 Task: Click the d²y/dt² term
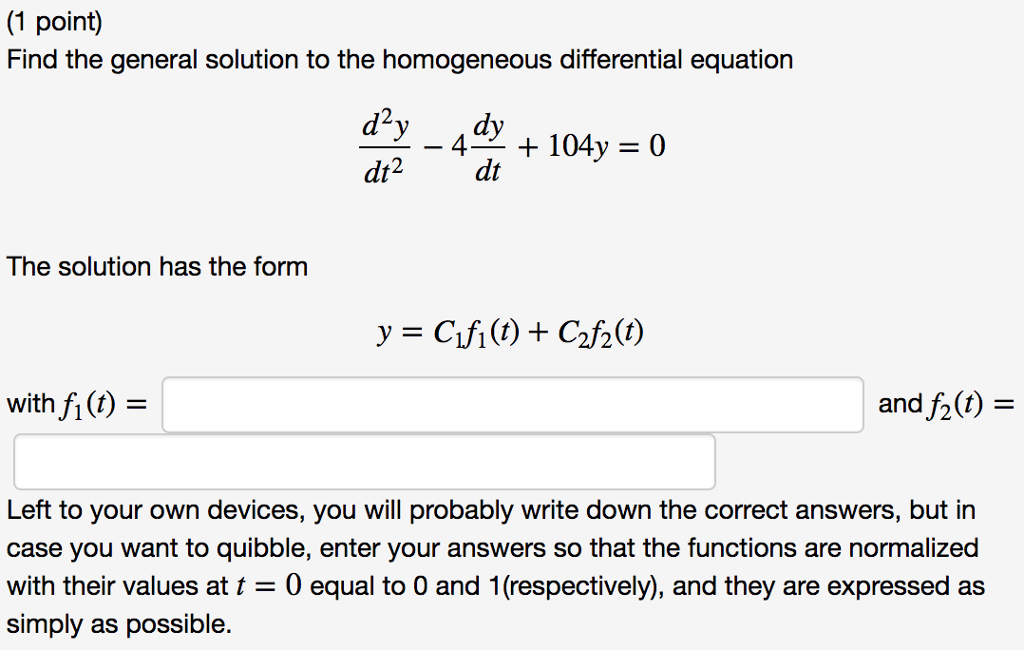pyautogui.click(x=384, y=145)
